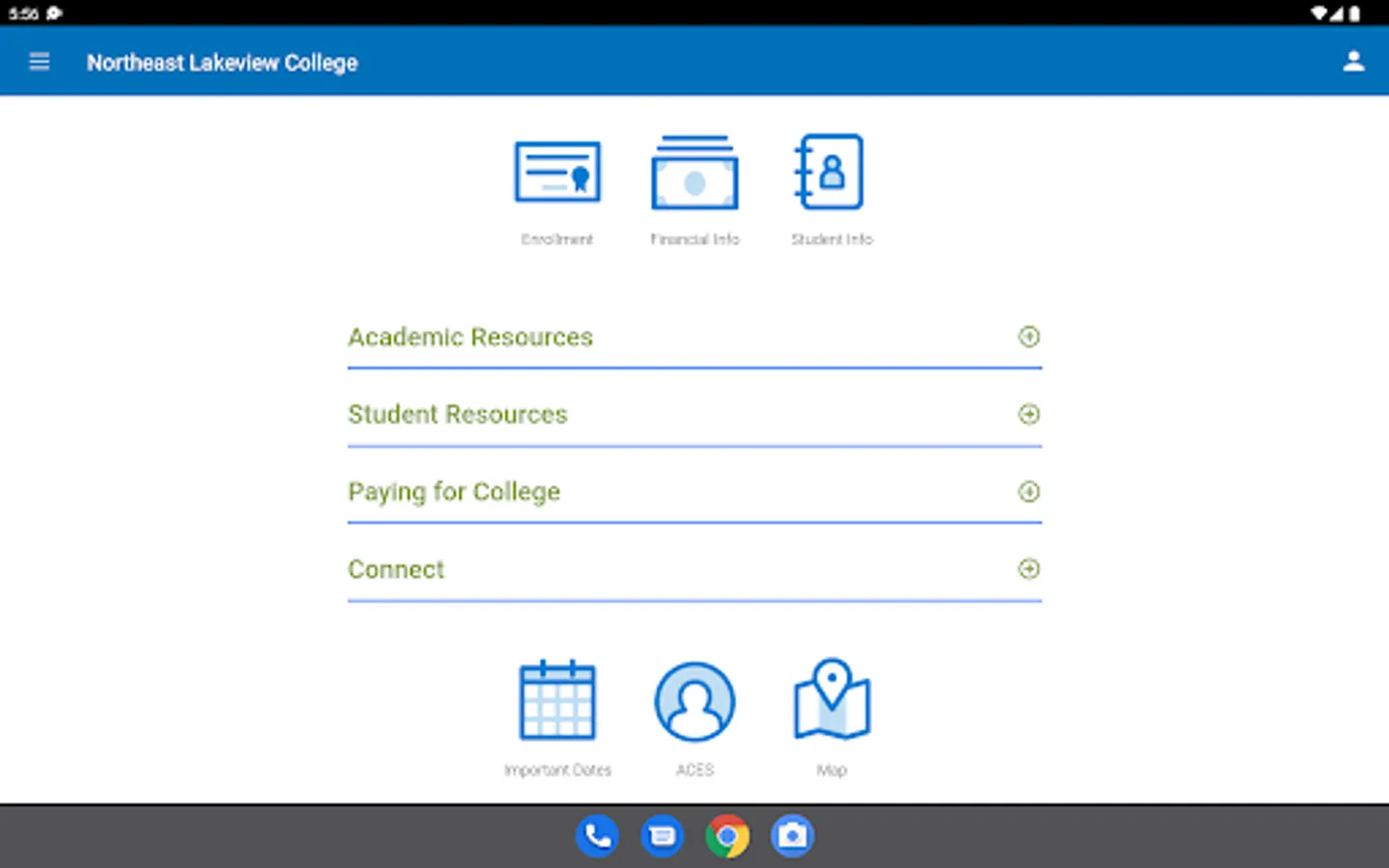Open the Financial Info money icon
Screen dimensions: 1389x868
[x=694, y=173]
